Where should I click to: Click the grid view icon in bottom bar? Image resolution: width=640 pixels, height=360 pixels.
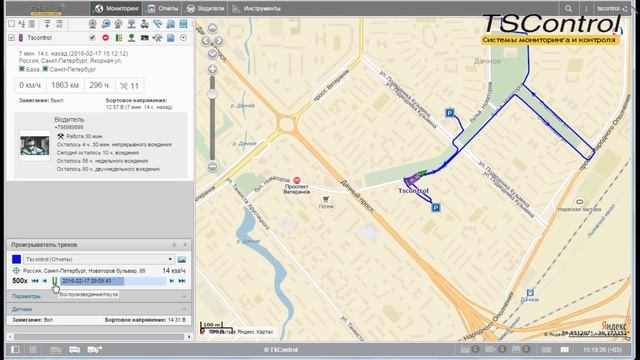pyautogui.click(x=33, y=349)
